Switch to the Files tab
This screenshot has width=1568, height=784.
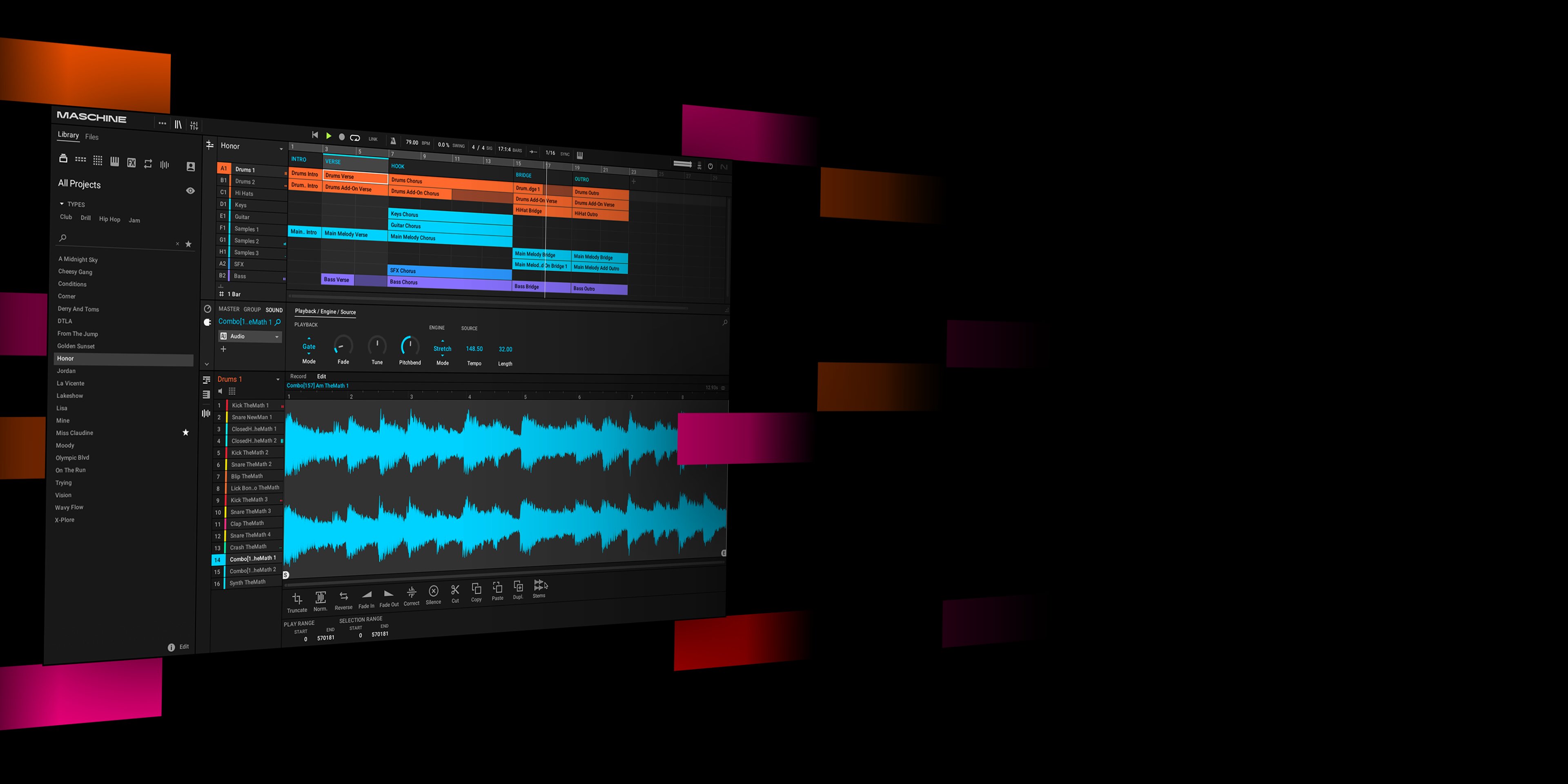click(92, 137)
